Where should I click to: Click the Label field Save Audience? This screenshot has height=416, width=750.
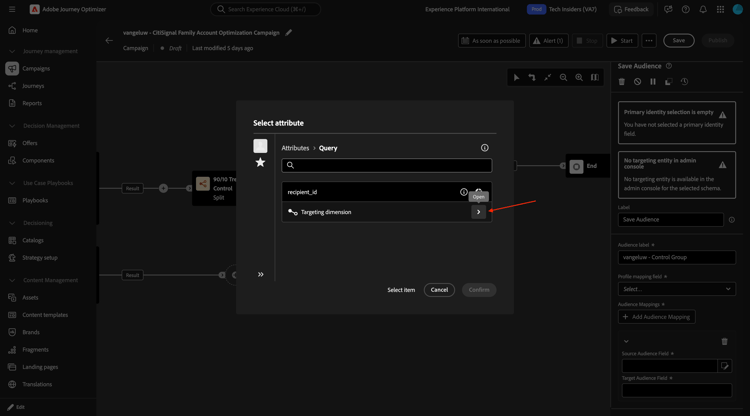[670, 219]
